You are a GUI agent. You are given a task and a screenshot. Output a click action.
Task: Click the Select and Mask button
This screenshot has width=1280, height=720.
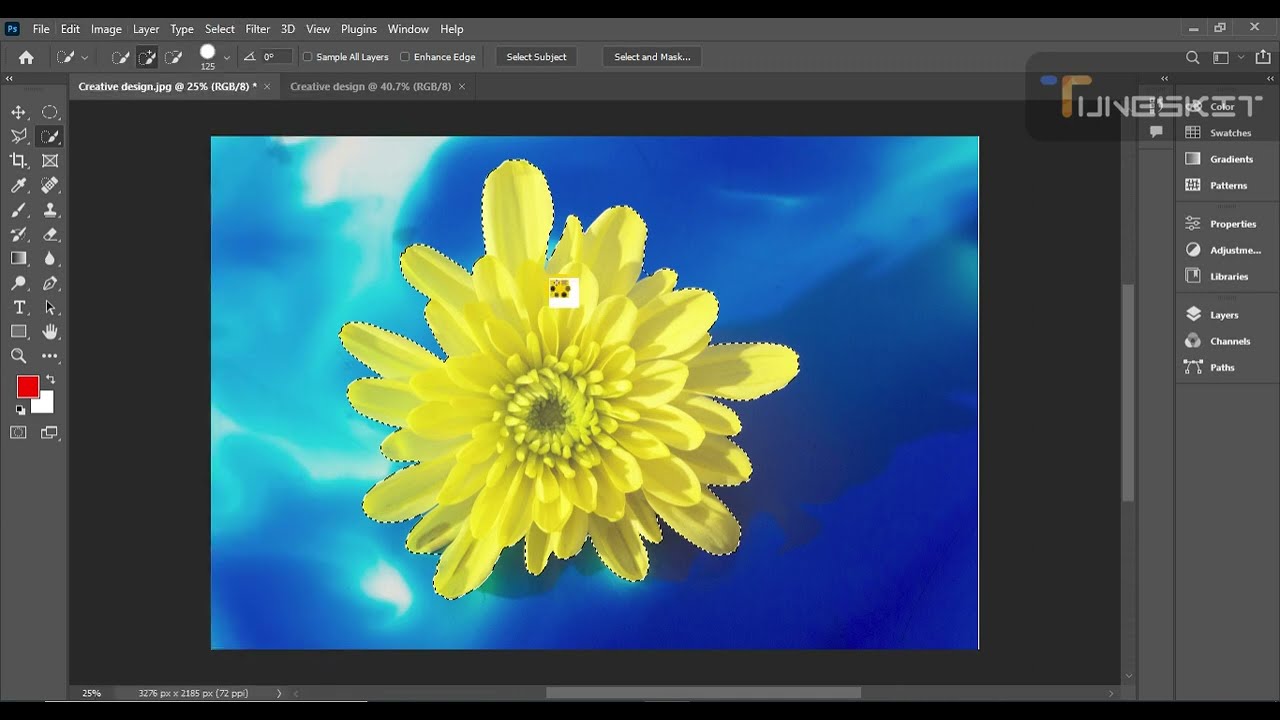(652, 57)
